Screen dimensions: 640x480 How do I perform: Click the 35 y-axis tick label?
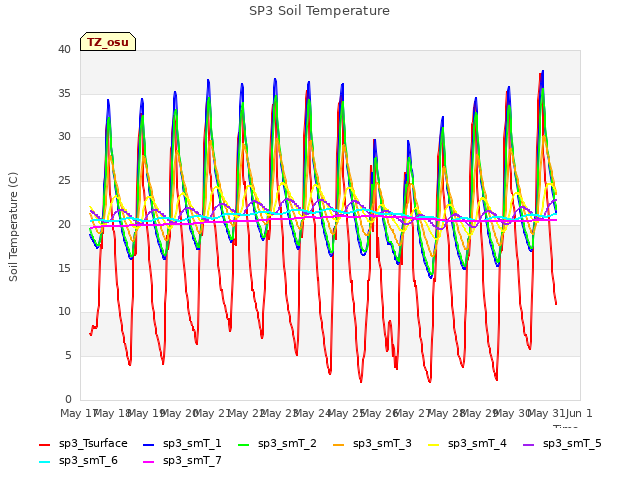(x=64, y=93)
